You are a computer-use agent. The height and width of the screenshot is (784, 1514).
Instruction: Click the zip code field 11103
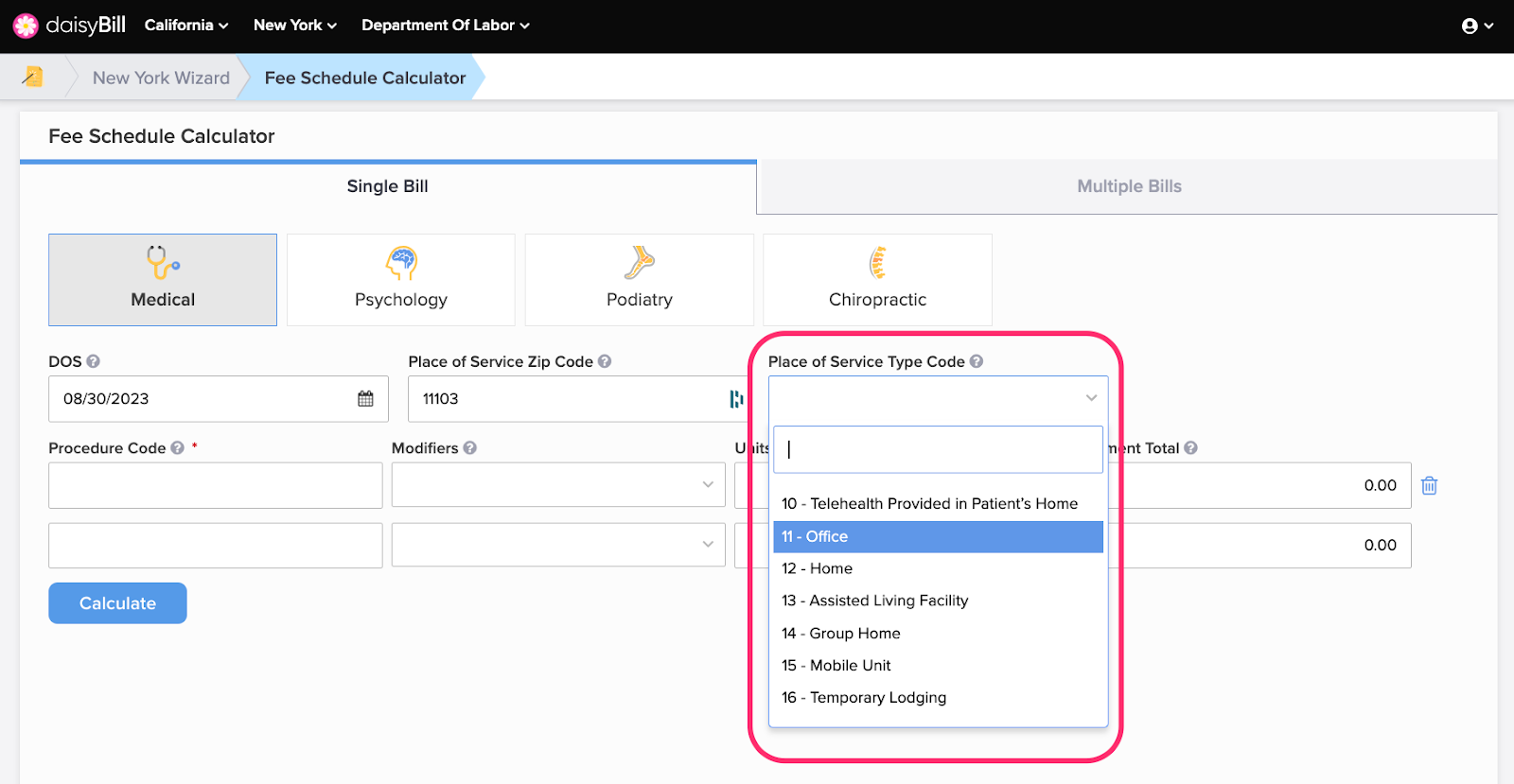point(577,399)
